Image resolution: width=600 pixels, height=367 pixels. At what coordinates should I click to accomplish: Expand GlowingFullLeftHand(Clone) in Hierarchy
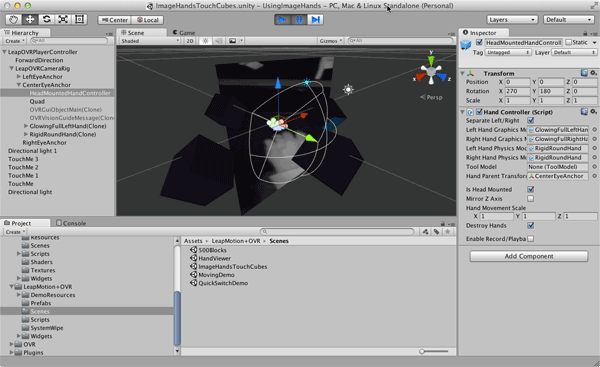coord(26,126)
